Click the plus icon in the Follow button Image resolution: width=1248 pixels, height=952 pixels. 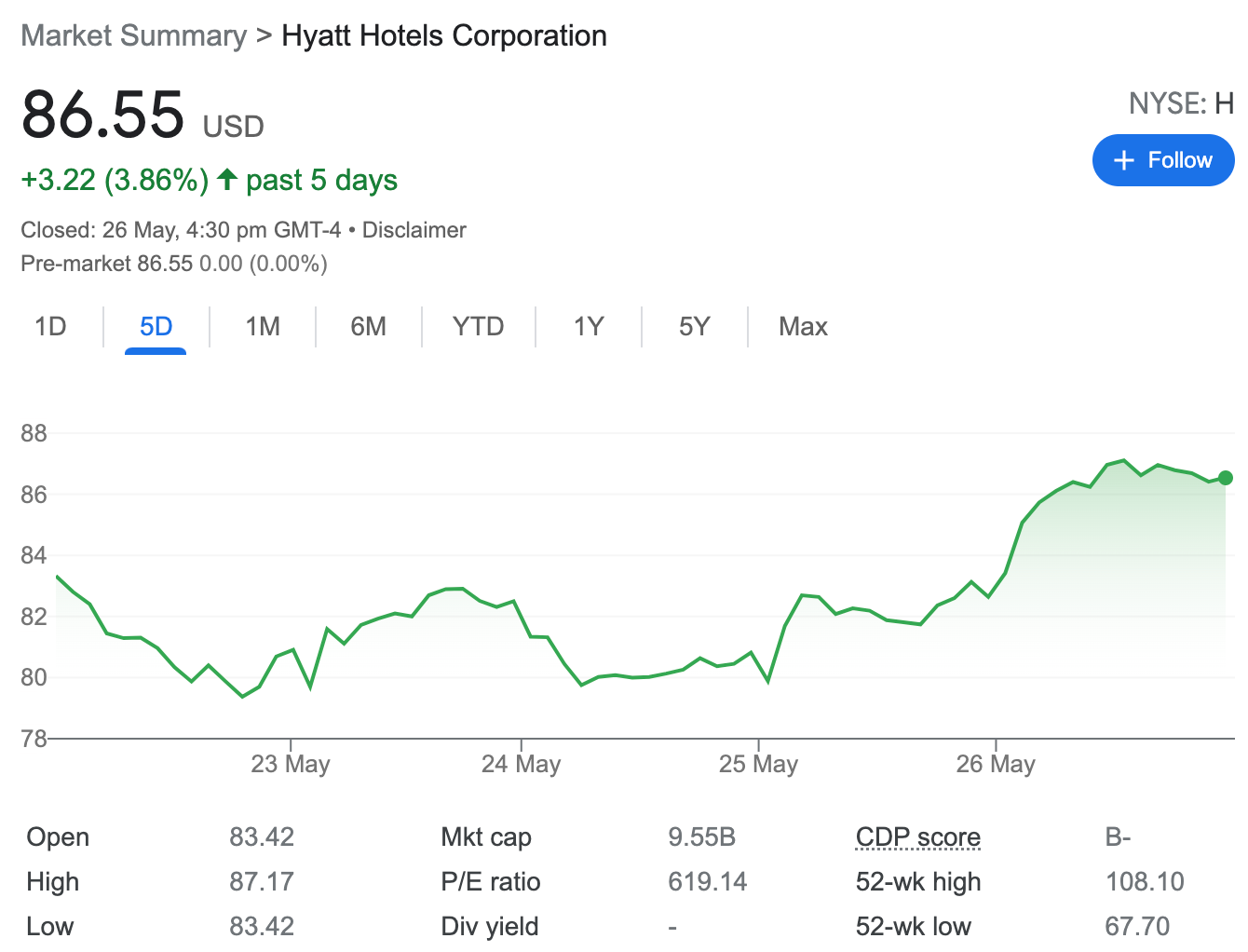[1124, 160]
